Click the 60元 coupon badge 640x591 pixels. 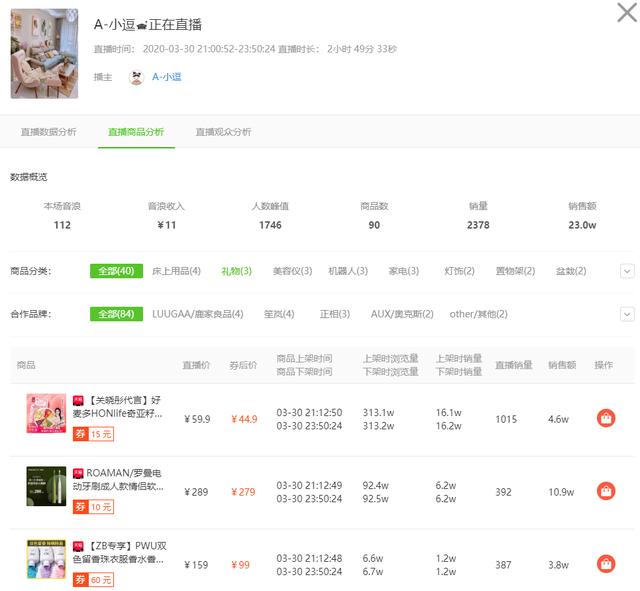[93, 580]
